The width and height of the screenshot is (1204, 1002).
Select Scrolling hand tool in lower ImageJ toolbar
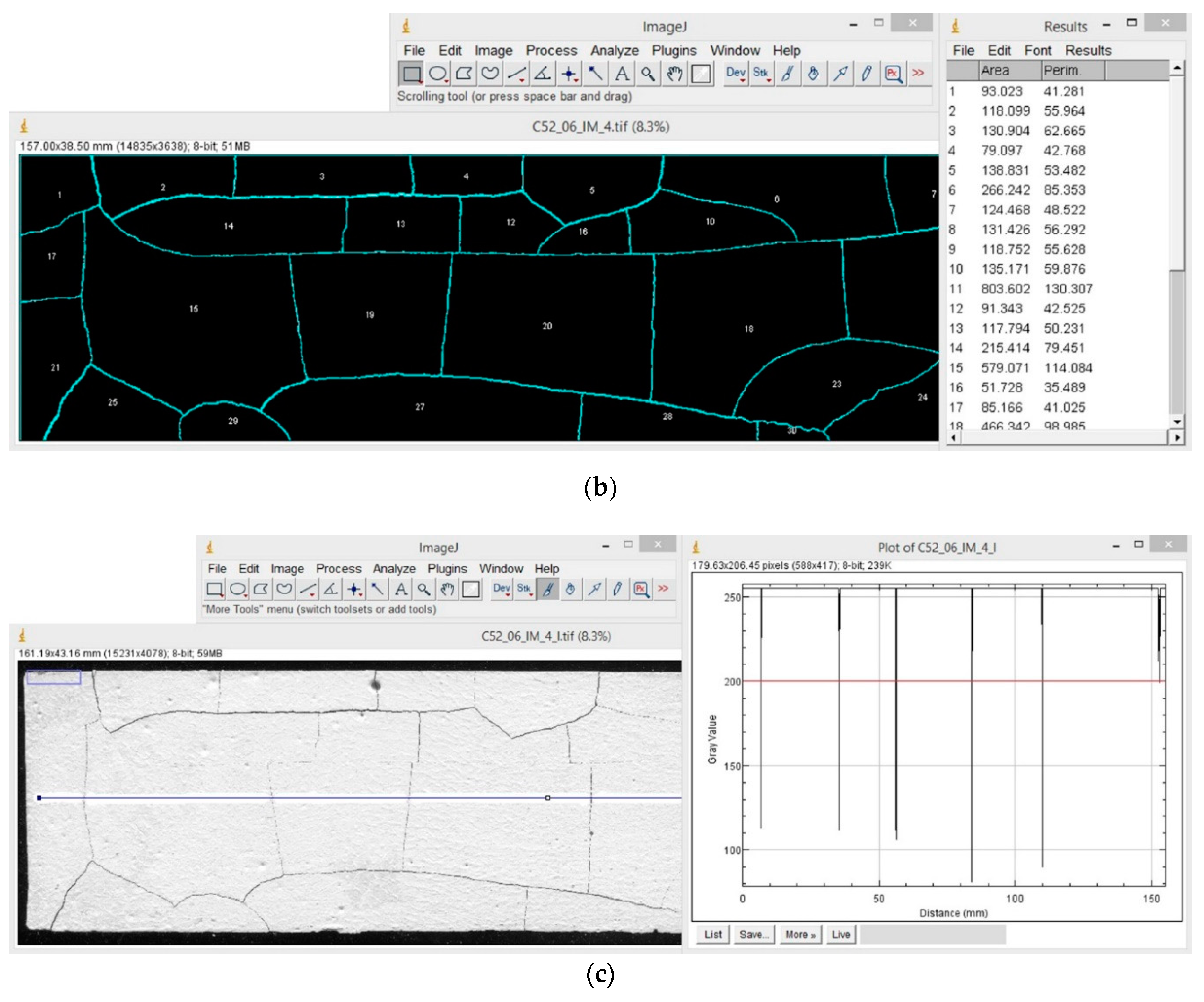[448, 589]
